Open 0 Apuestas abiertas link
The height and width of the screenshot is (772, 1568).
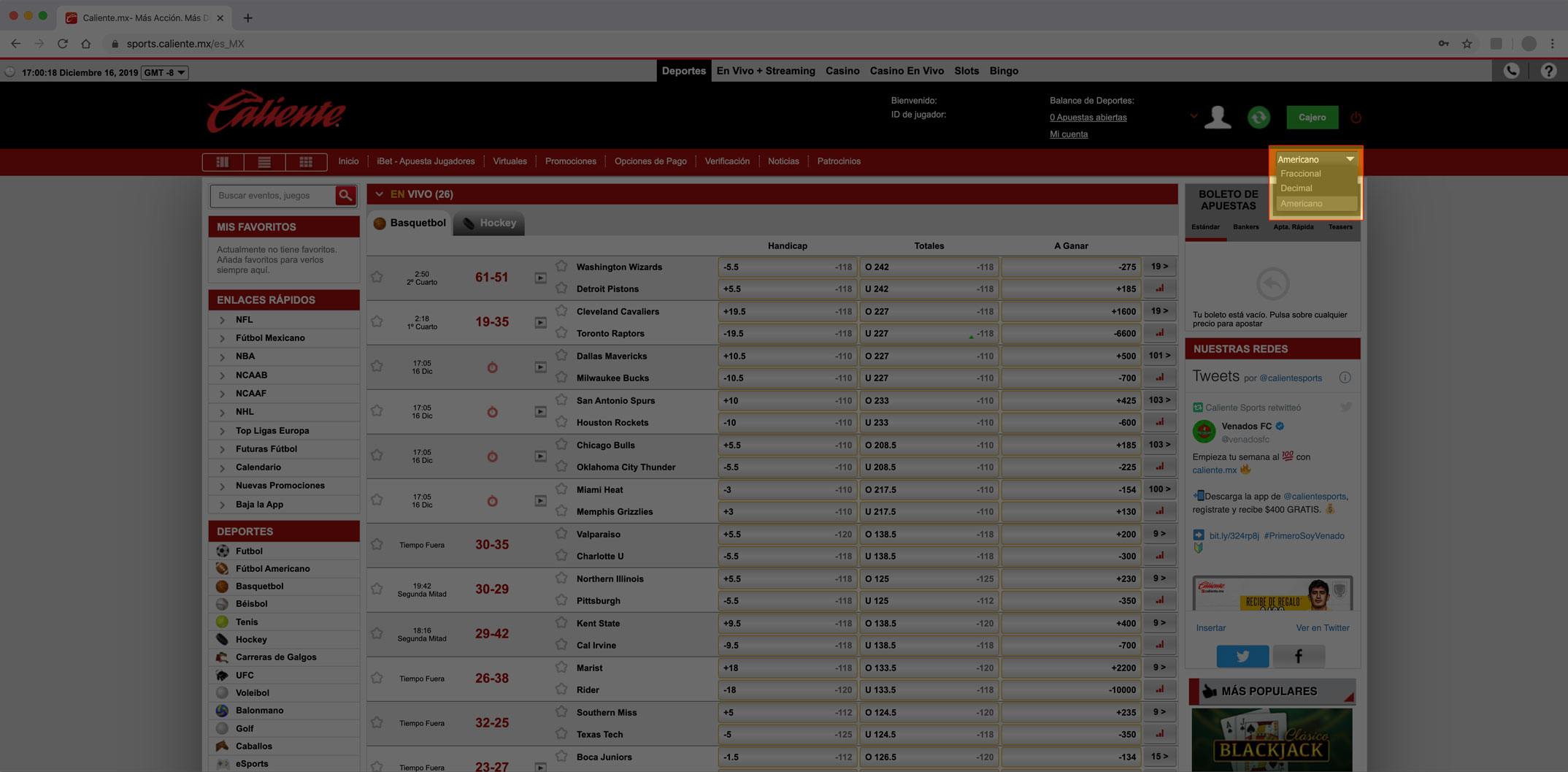(x=1088, y=118)
